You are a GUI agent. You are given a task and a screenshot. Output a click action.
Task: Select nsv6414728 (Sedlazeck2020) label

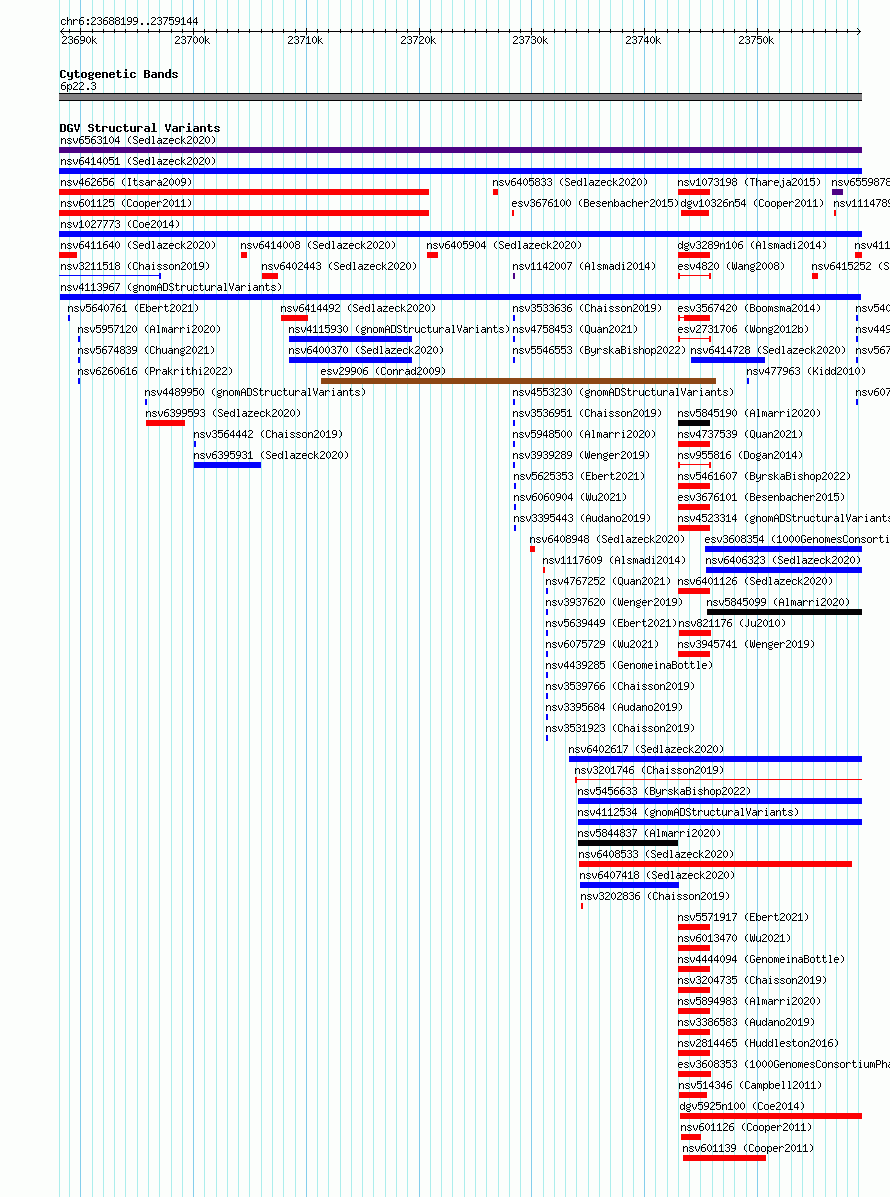(769, 350)
